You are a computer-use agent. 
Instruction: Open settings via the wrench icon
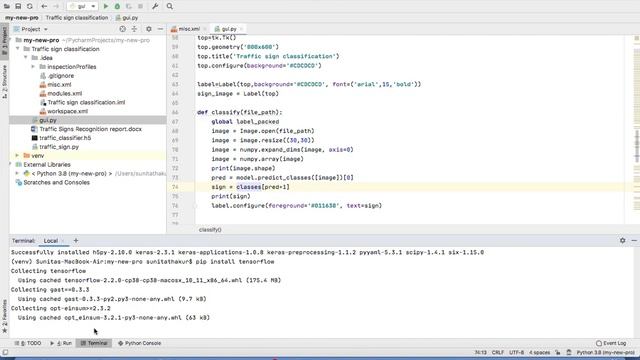[x=155, y=6]
